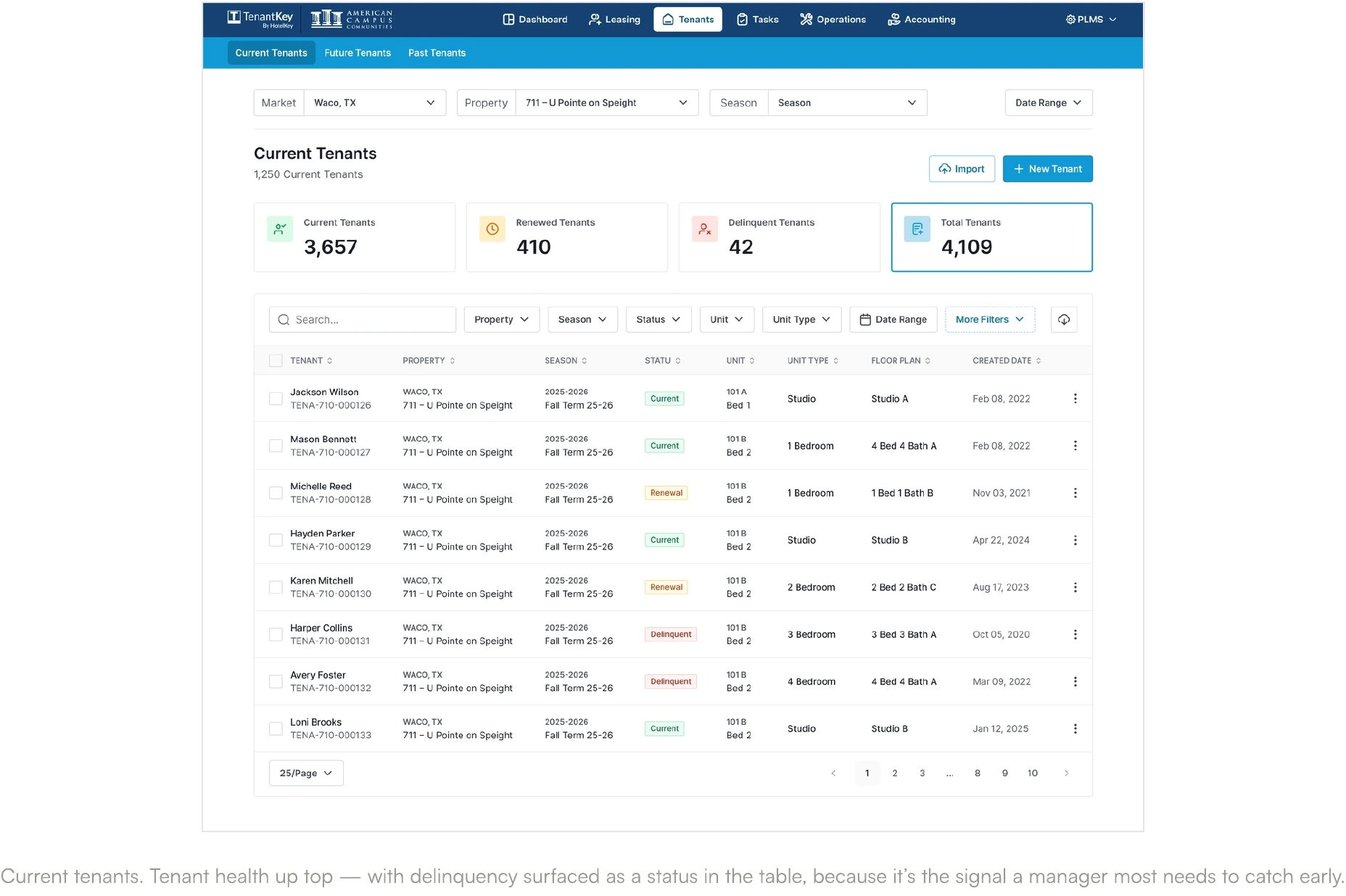The width and height of the screenshot is (1346, 896).
Task: Open row actions for Michelle Reed
Action: coord(1075,493)
